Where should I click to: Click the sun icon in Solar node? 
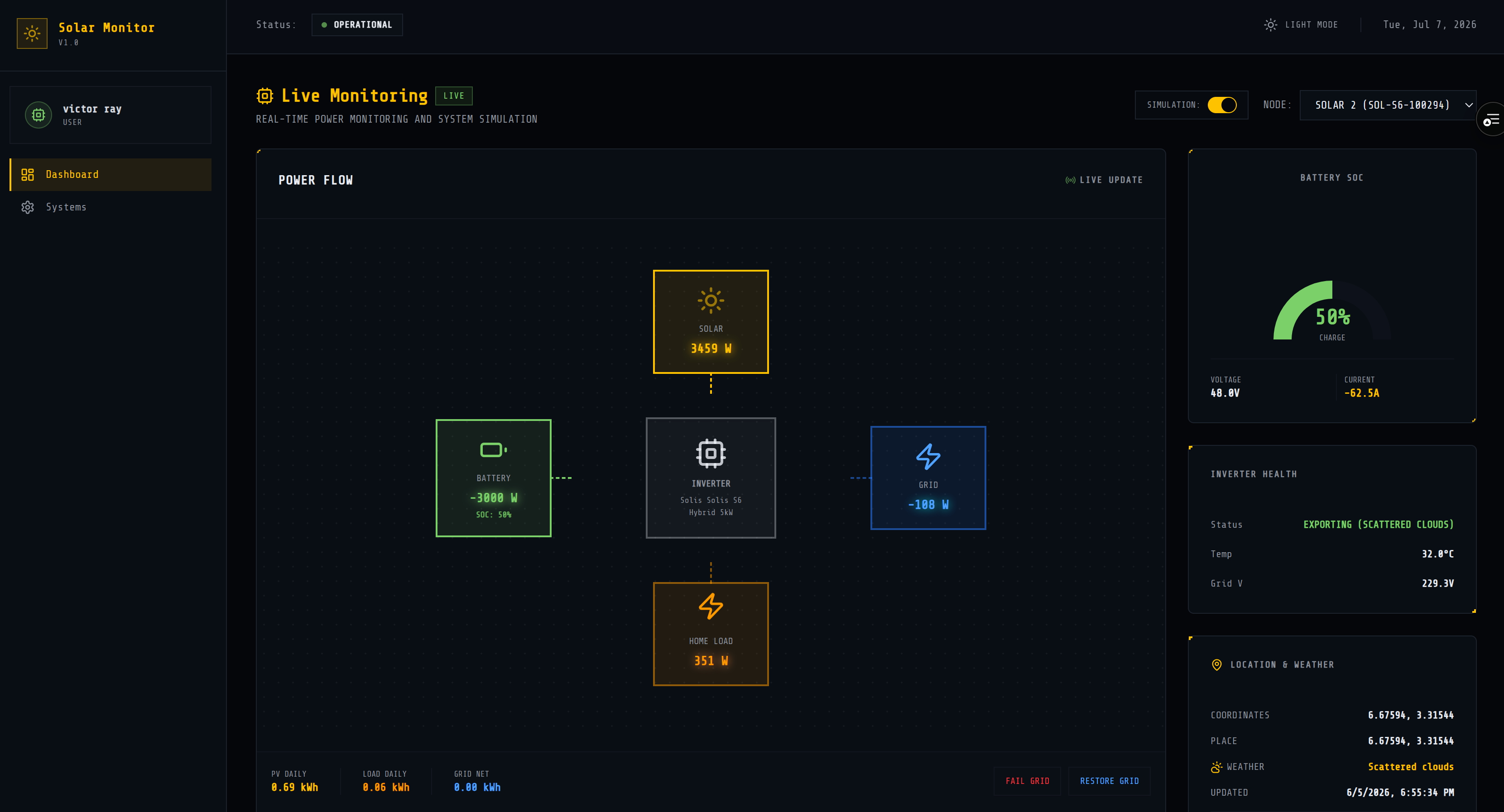point(711,301)
